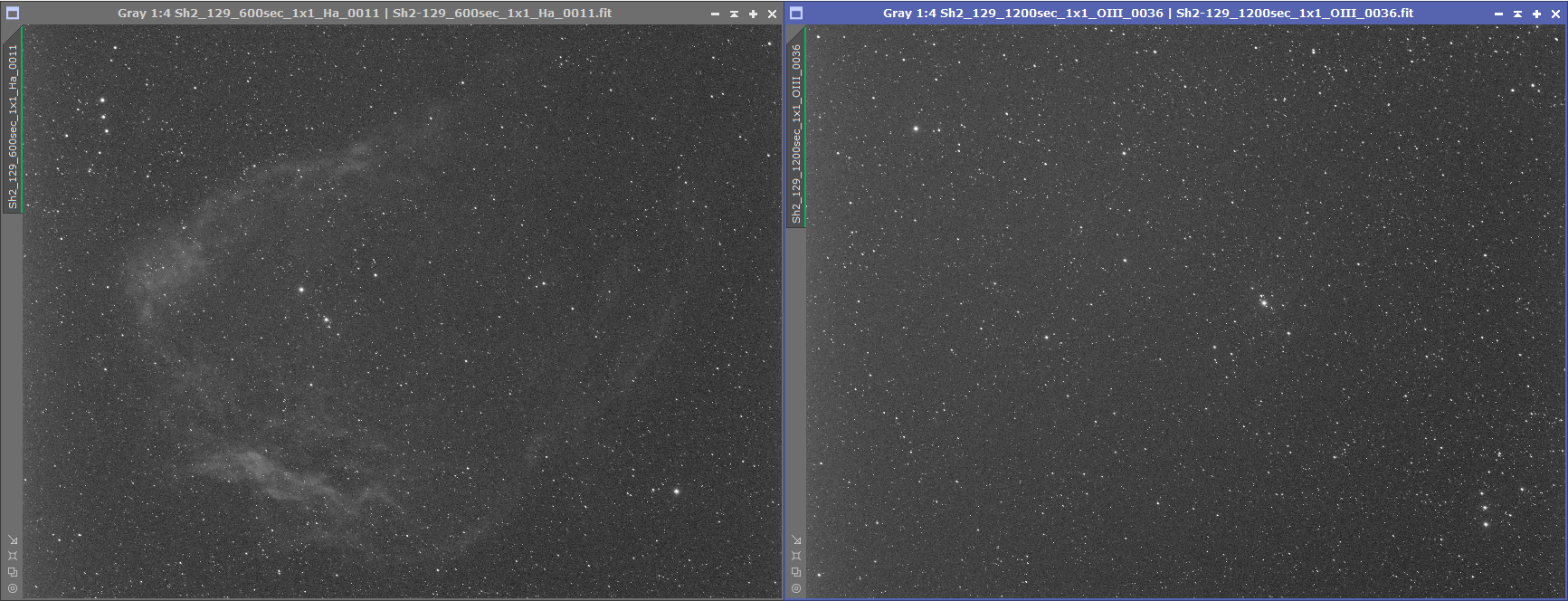Screen dimensions: 1568x601
Task: Click the window icon of the Ha_0011 image window
Action: click(13, 14)
